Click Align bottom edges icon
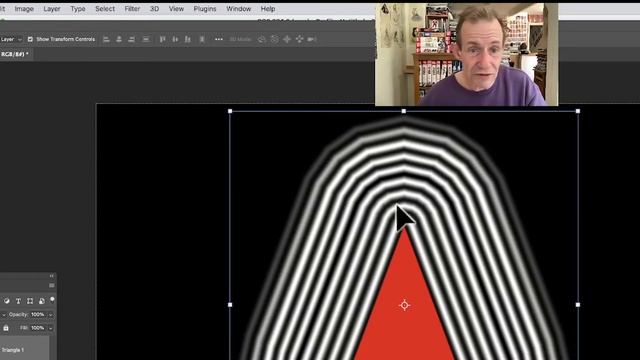Image resolution: width=640 pixels, height=360 pixels. pos(188,39)
